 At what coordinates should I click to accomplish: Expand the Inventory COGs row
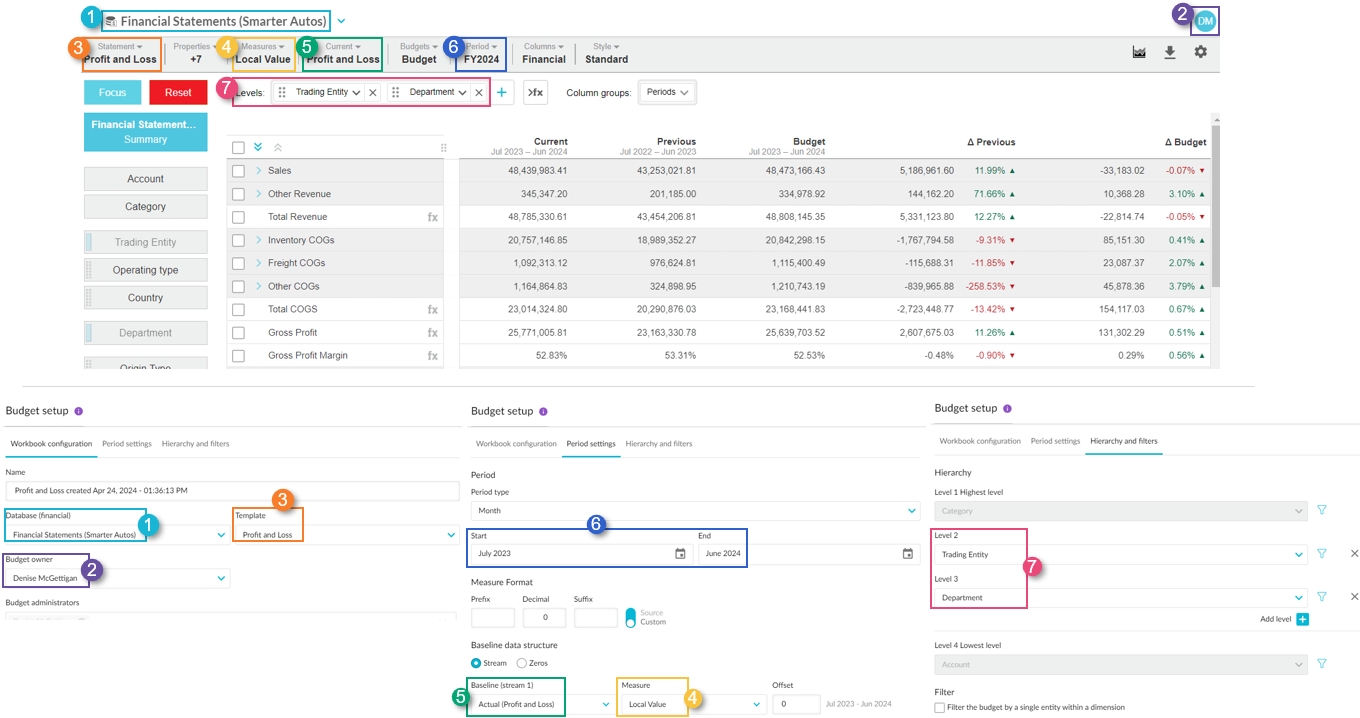(258, 240)
